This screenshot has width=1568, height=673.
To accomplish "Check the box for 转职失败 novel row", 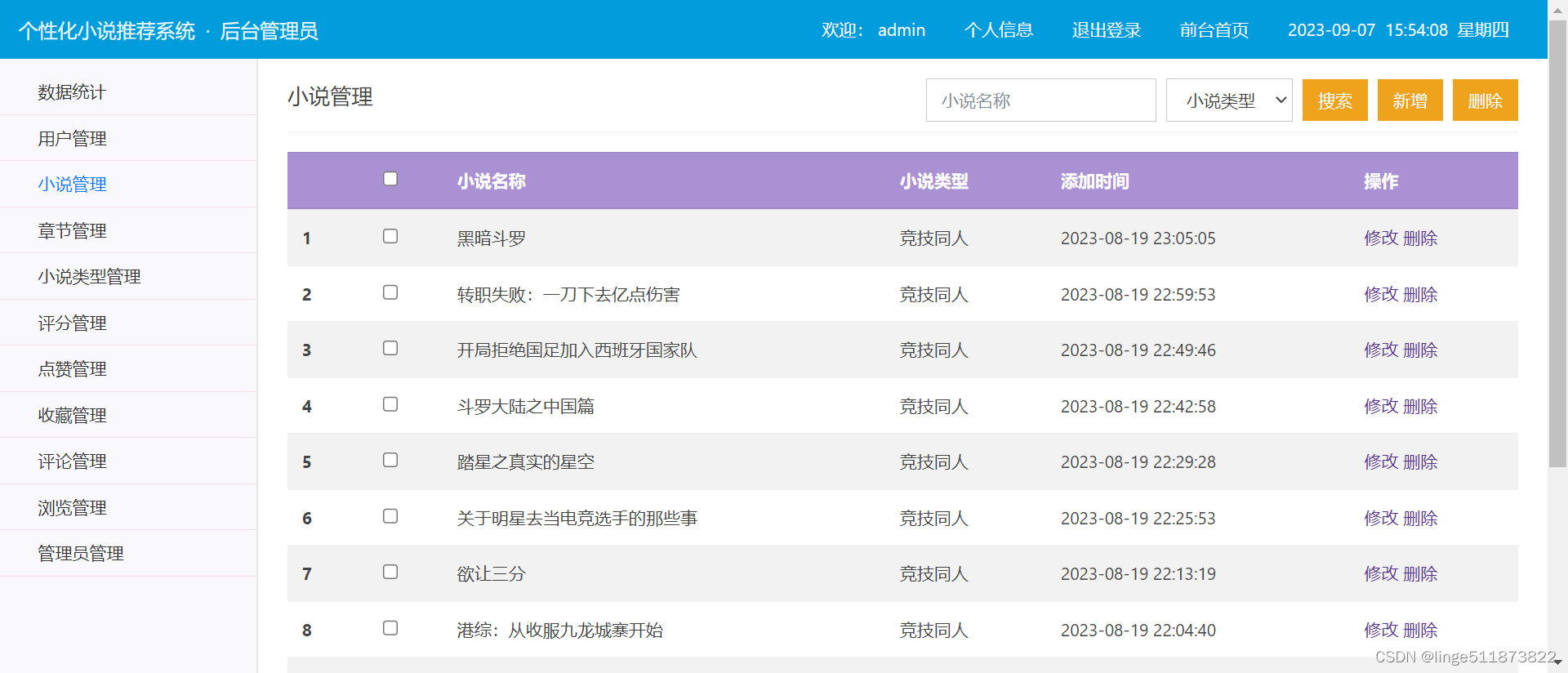I will pyautogui.click(x=390, y=292).
